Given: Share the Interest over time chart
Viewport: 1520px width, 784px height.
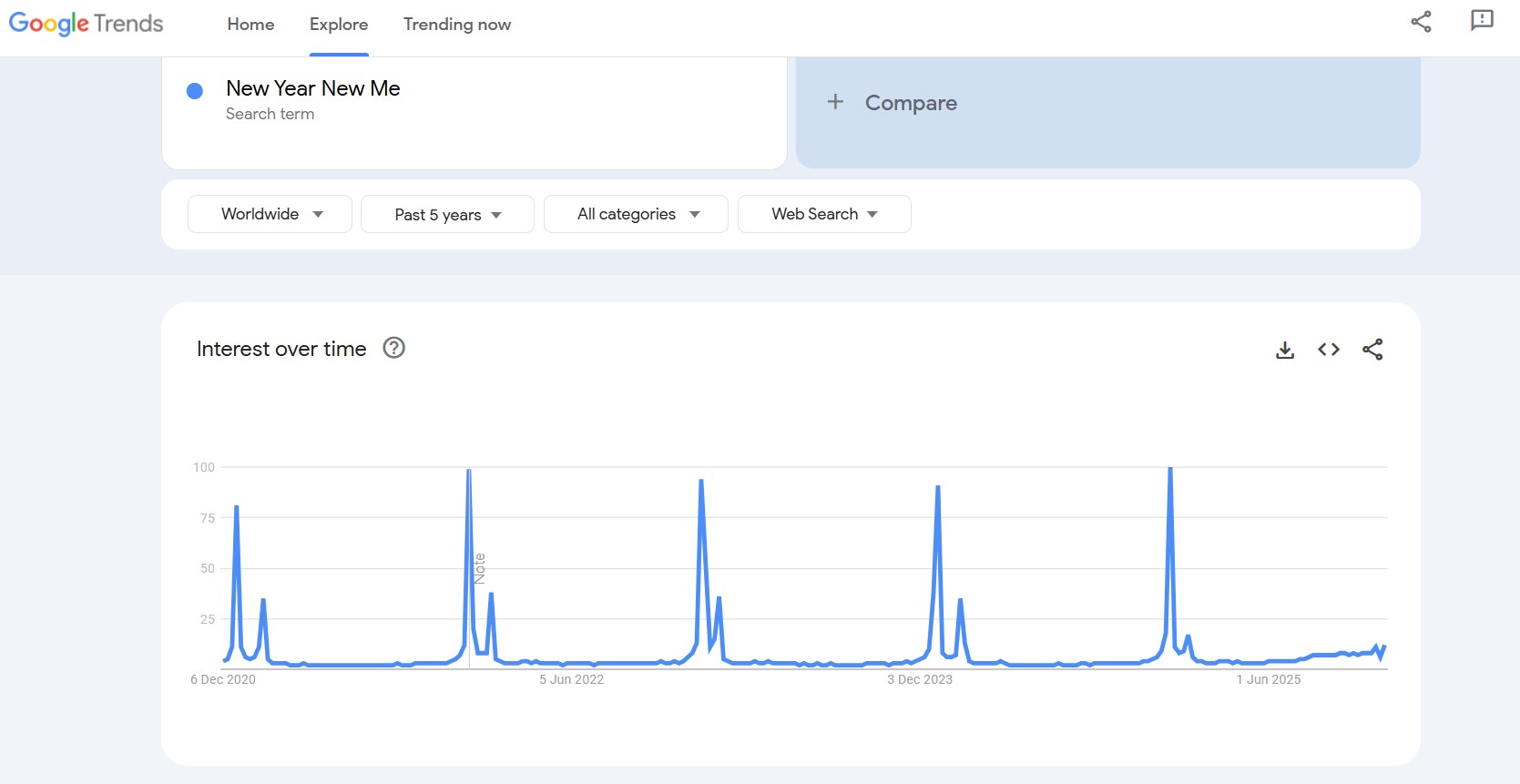Looking at the screenshot, I should click(1372, 350).
